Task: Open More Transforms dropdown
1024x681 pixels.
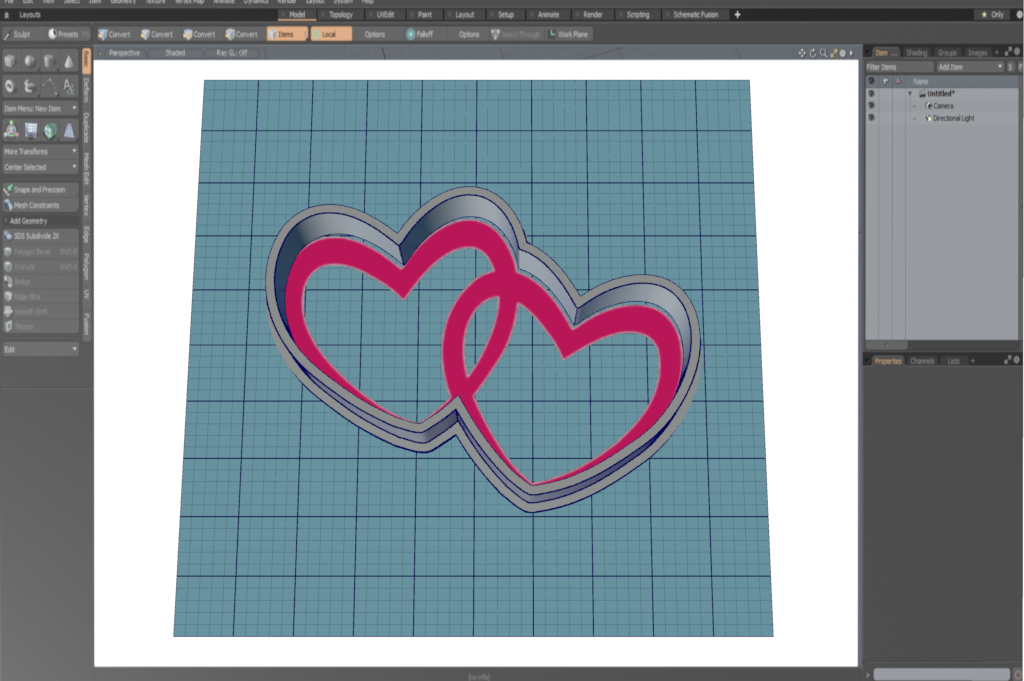Action: [x=40, y=151]
